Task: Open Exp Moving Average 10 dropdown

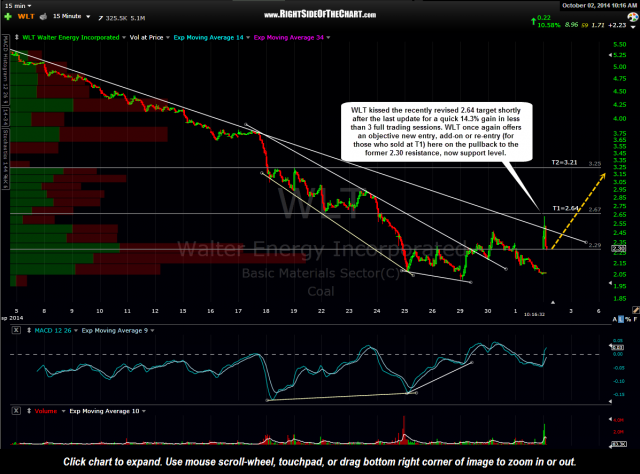Action: [x=144, y=411]
